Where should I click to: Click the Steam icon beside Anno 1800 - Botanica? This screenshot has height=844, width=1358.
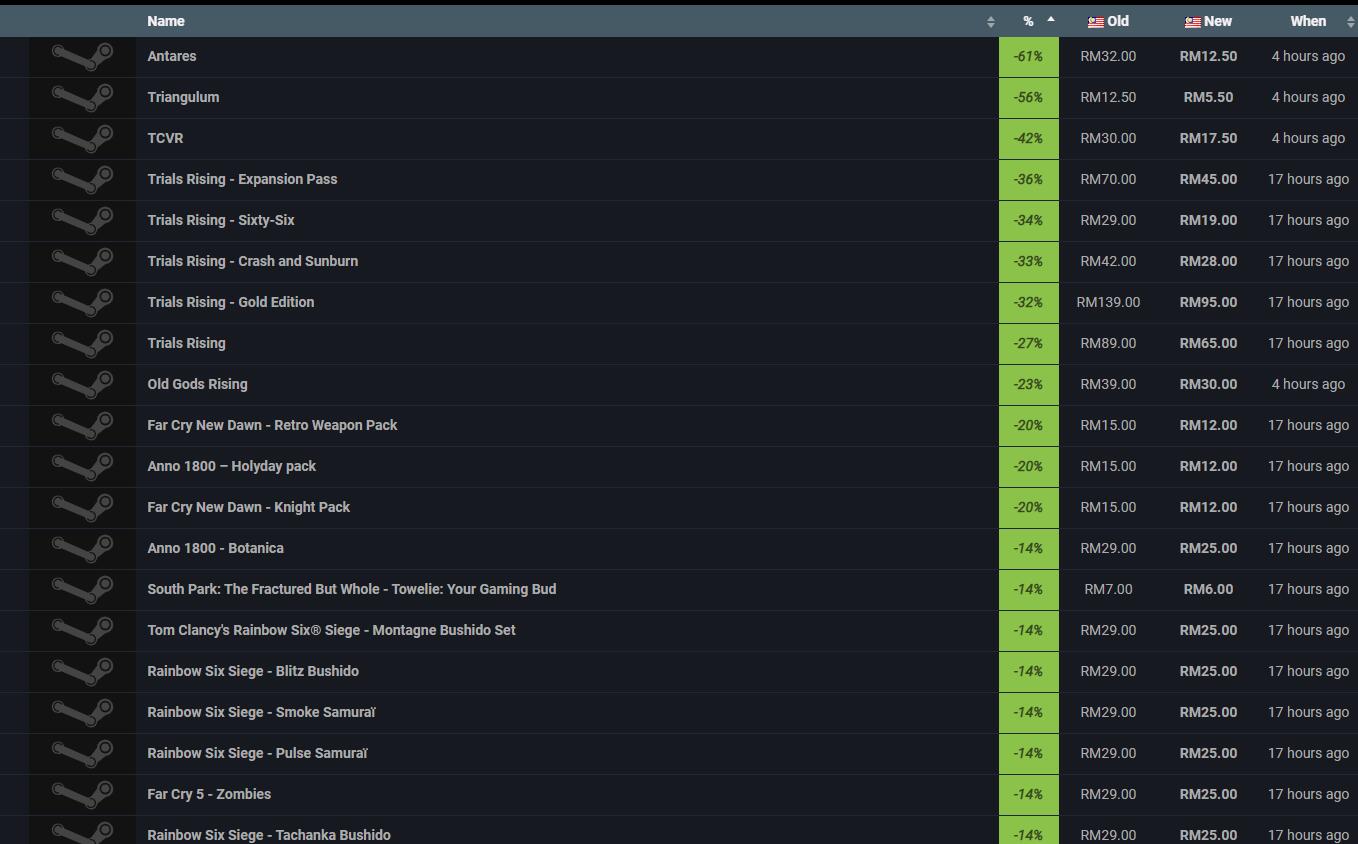pyautogui.click(x=82, y=549)
